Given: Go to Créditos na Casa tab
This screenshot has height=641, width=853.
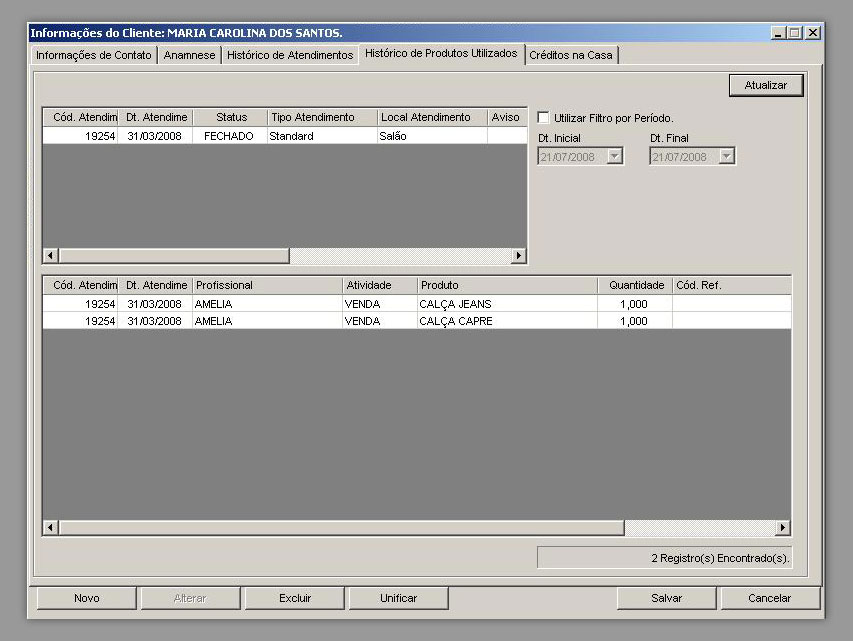Looking at the screenshot, I should click(571, 55).
